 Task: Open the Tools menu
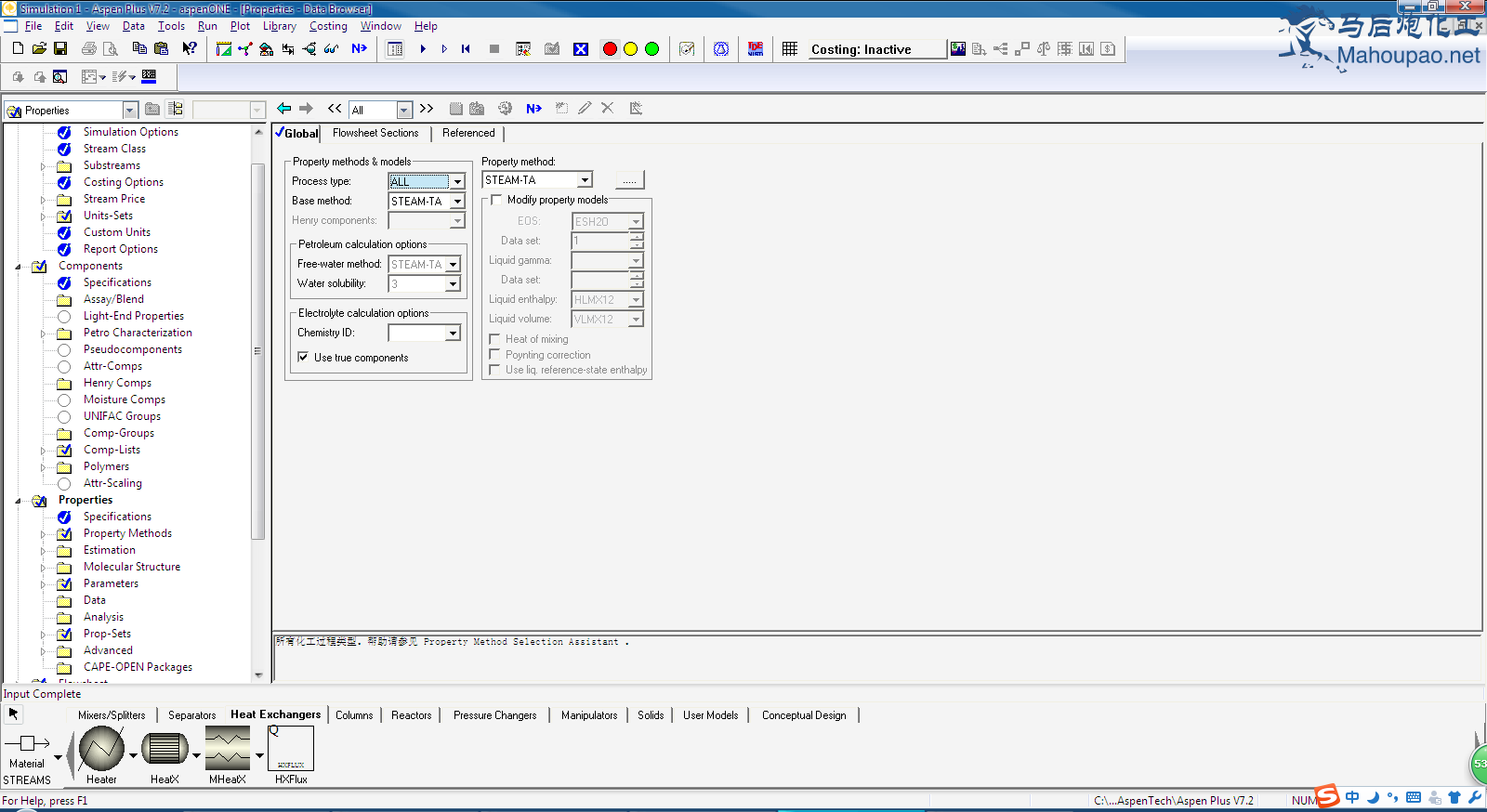171,26
